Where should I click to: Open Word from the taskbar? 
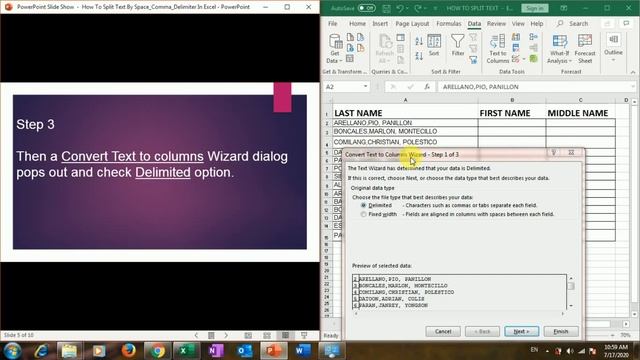pyautogui.click(x=303, y=351)
